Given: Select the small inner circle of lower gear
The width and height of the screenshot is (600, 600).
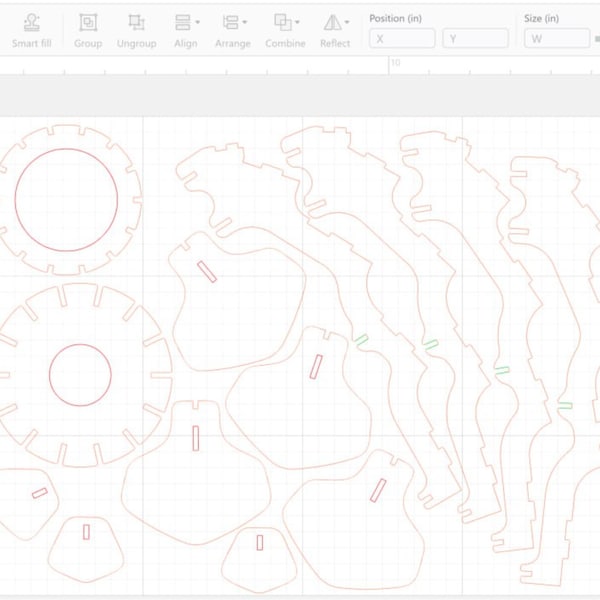Looking at the screenshot, I should [x=80, y=375].
